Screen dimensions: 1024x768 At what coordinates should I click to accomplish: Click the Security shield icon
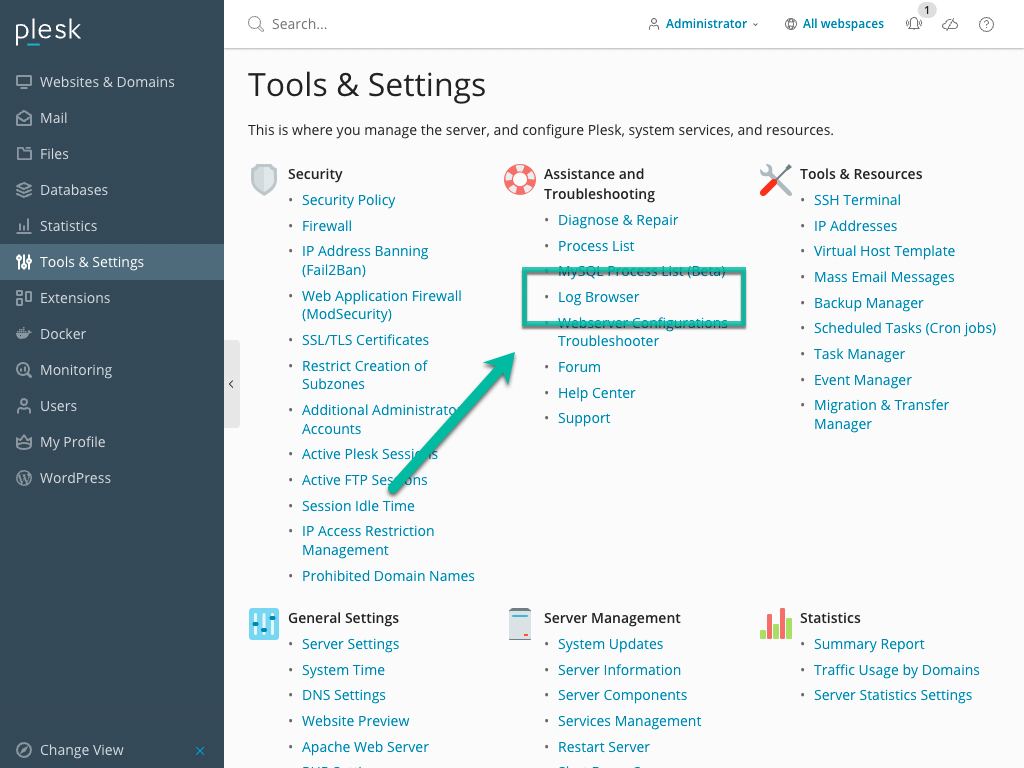coord(264,180)
